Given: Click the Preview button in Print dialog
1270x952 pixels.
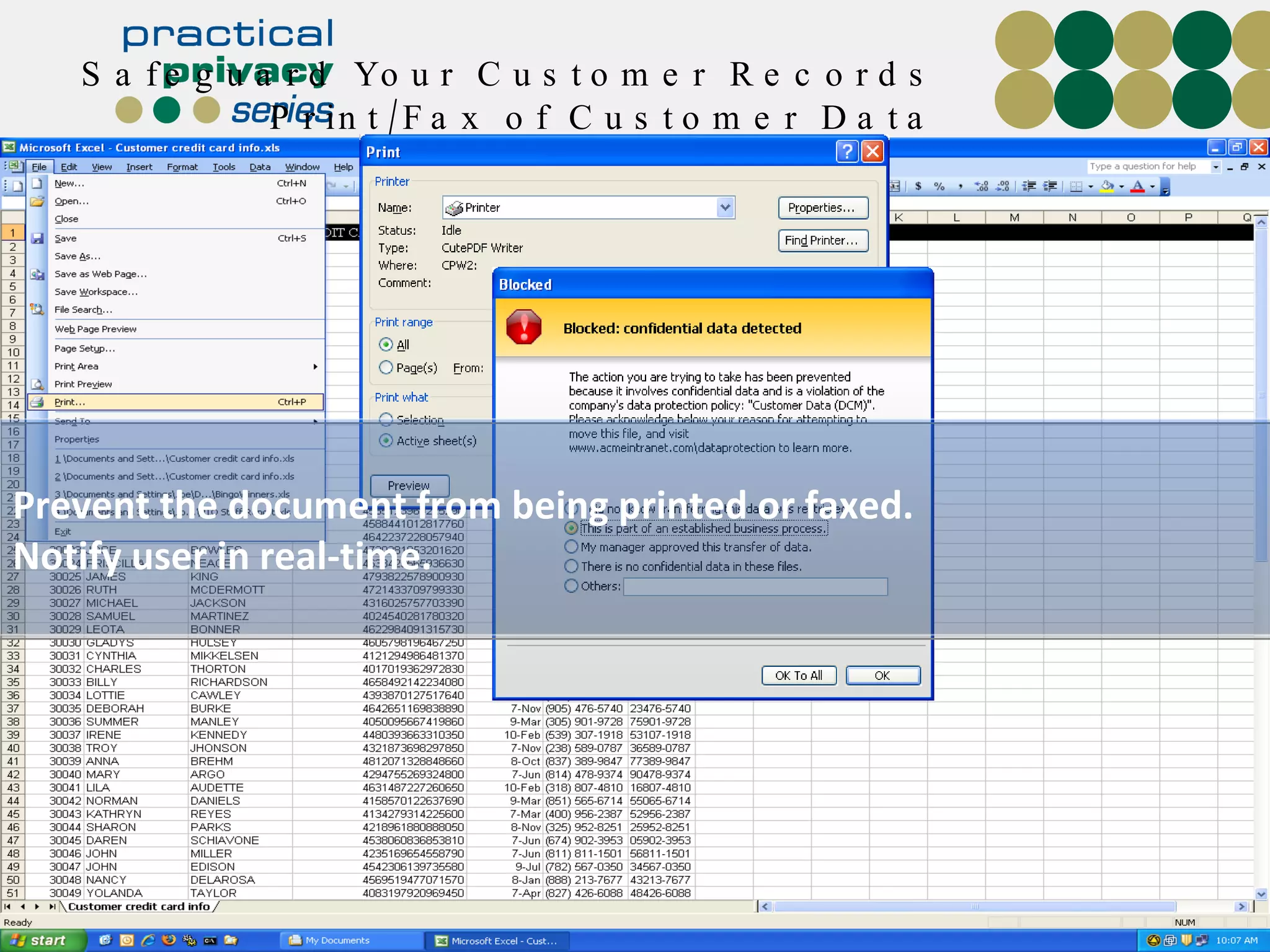Looking at the screenshot, I should pos(409,486).
